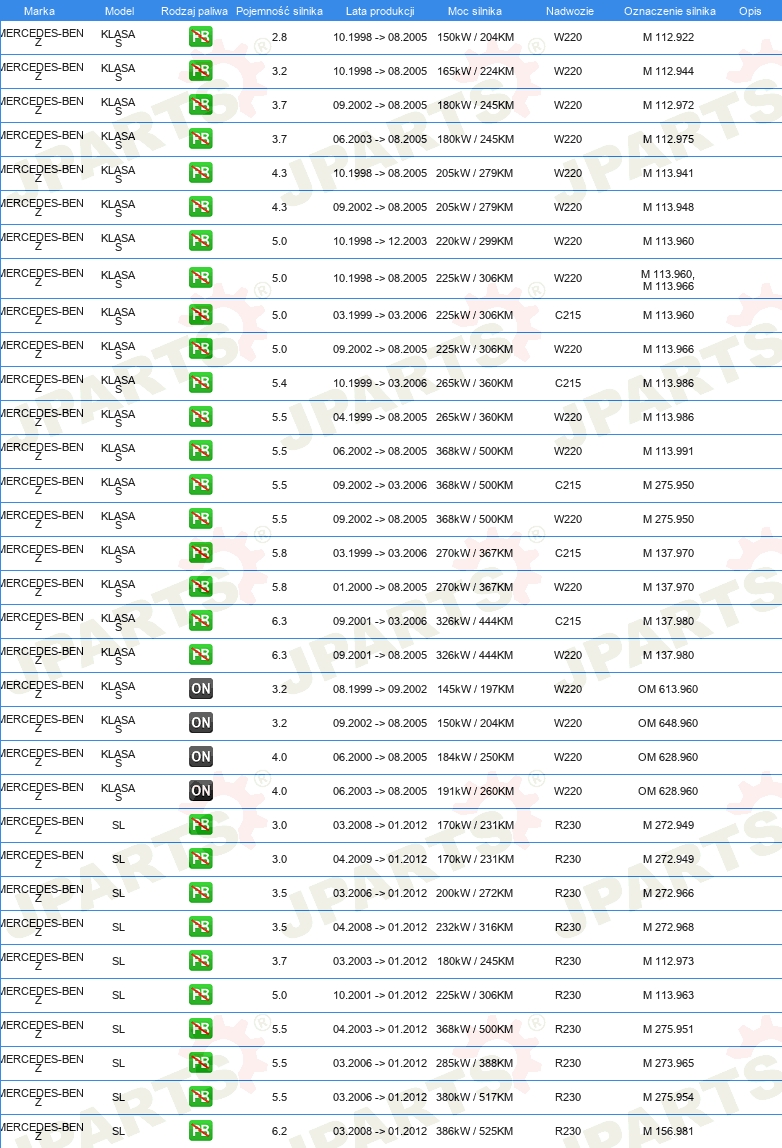This screenshot has height=1148, width=782.
Task: Click the petrol icon in the M 113.941 row
Action: click(x=201, y=173)
